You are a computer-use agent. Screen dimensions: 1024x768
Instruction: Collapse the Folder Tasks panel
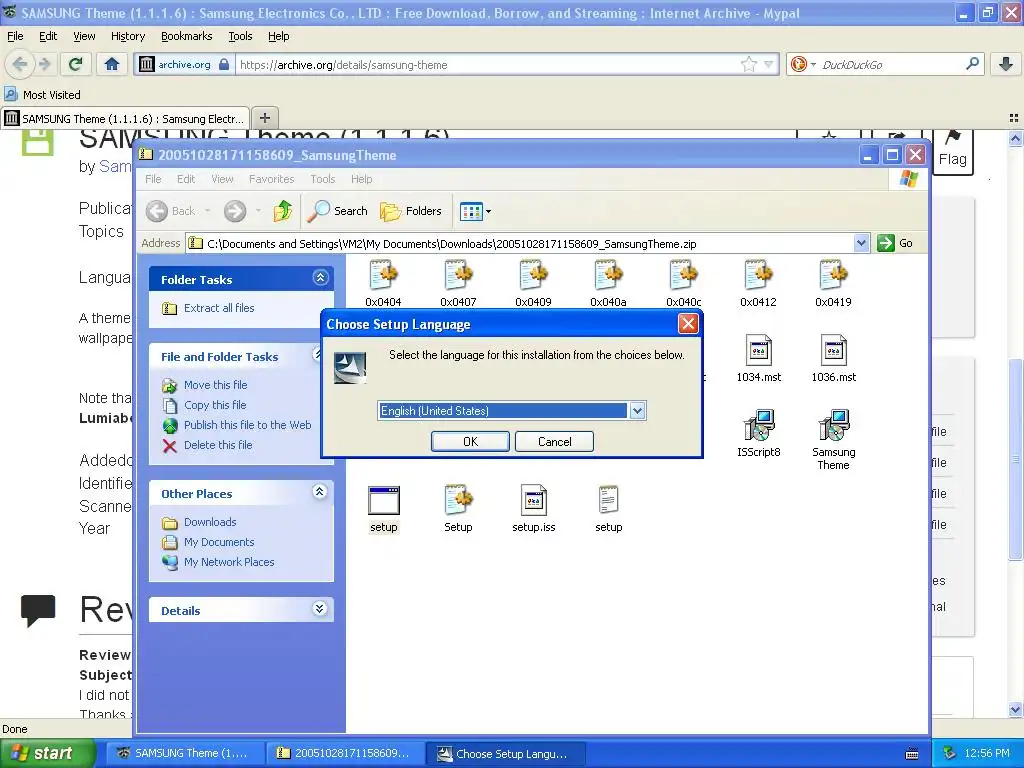(320, 278)
